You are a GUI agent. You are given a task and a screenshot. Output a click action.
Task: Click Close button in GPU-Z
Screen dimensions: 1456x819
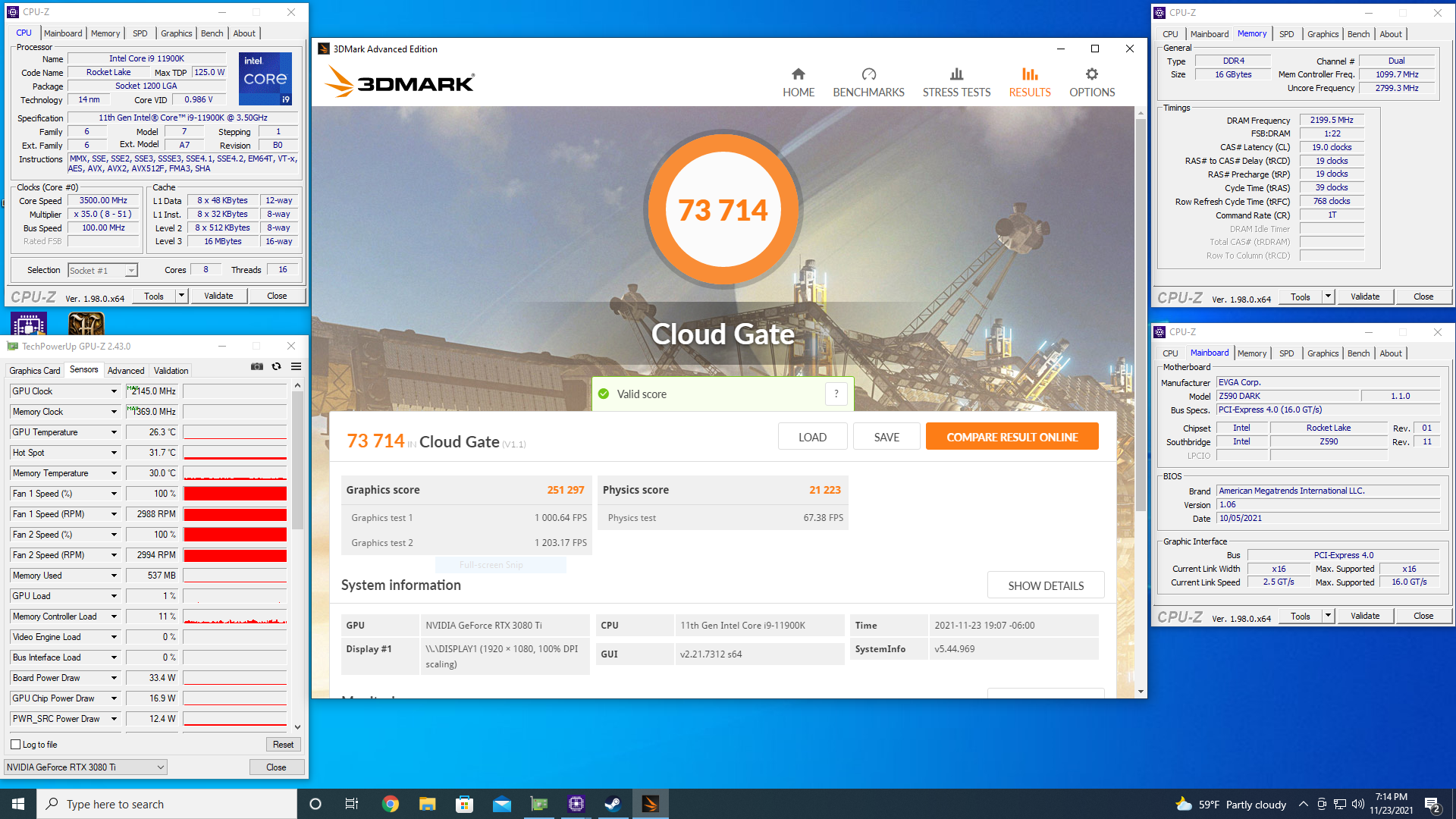[276, 767]
